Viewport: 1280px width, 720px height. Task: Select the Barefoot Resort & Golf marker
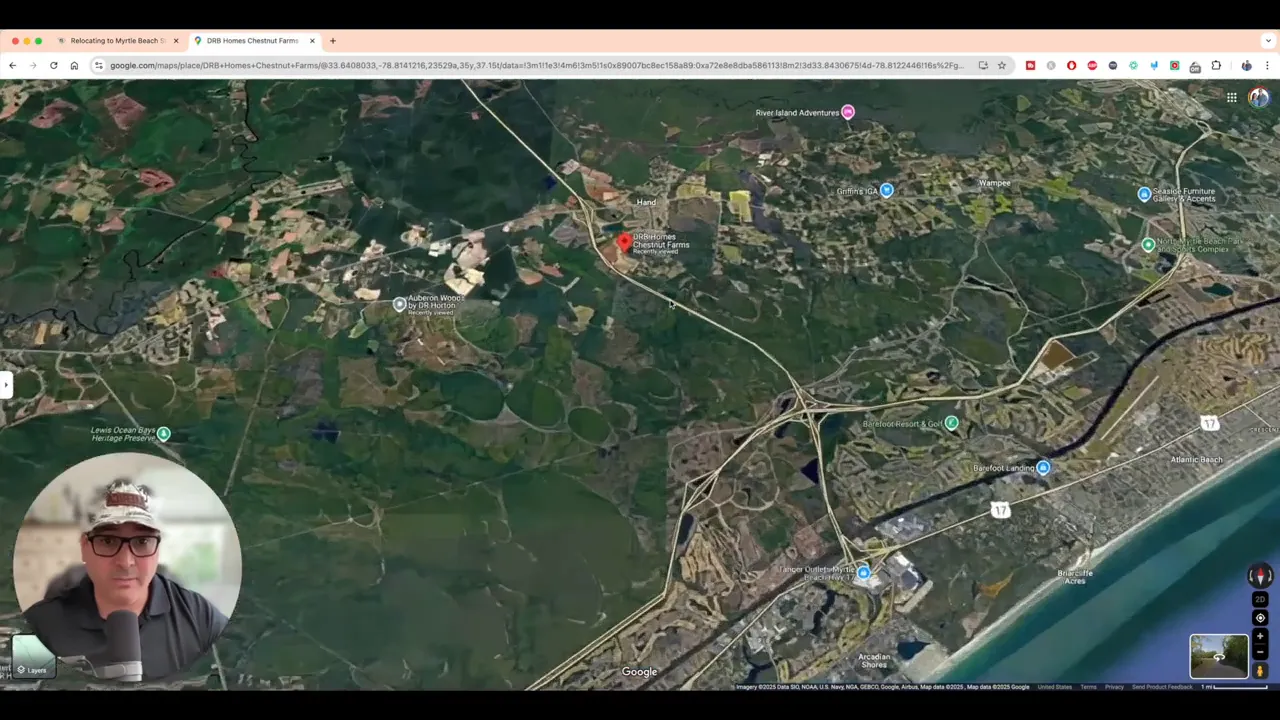coord(951,423)
